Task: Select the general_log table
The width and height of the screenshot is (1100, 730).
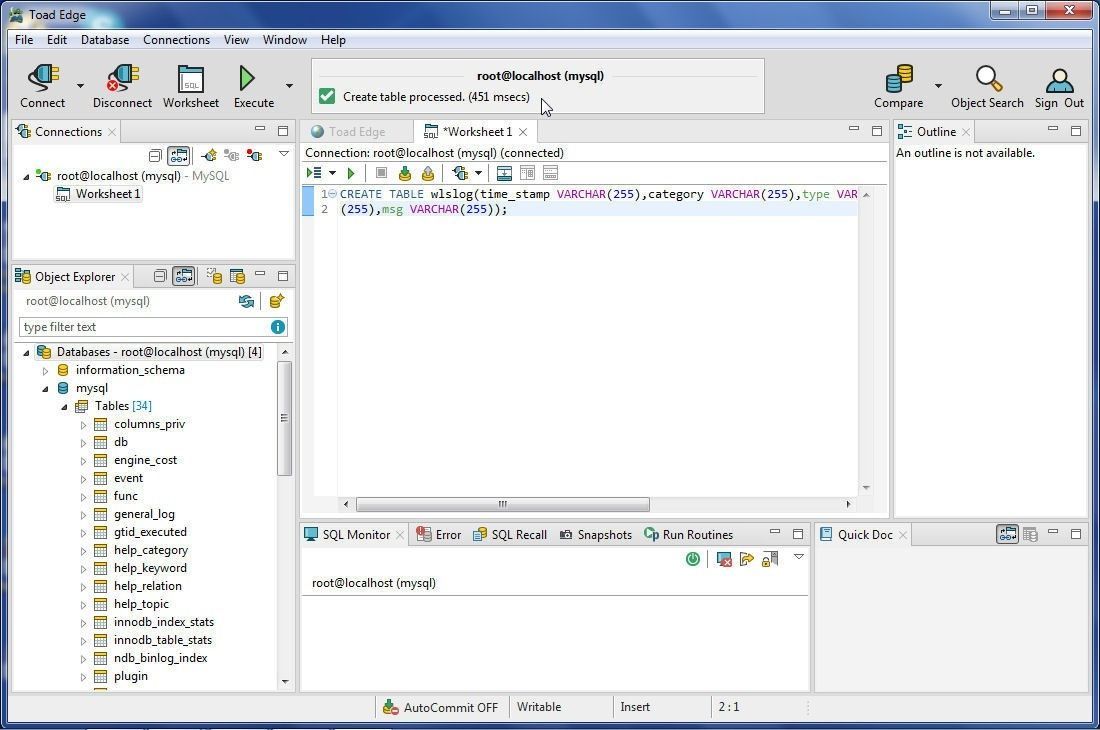Action: [x=144, y=514]
